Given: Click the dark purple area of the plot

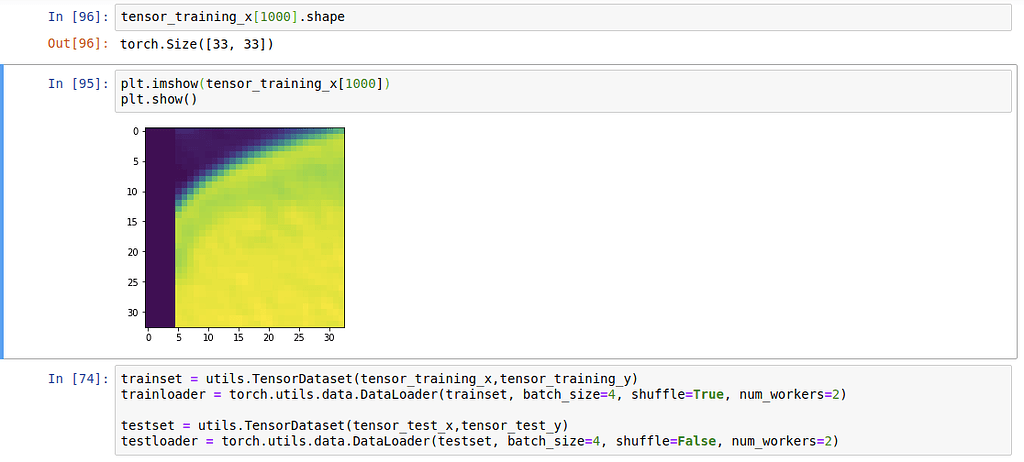Looking at the screenshot, I should (160, 250).
